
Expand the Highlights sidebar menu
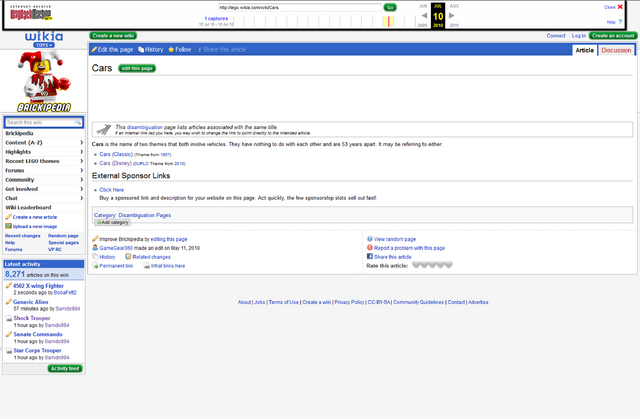coord(44,152)
